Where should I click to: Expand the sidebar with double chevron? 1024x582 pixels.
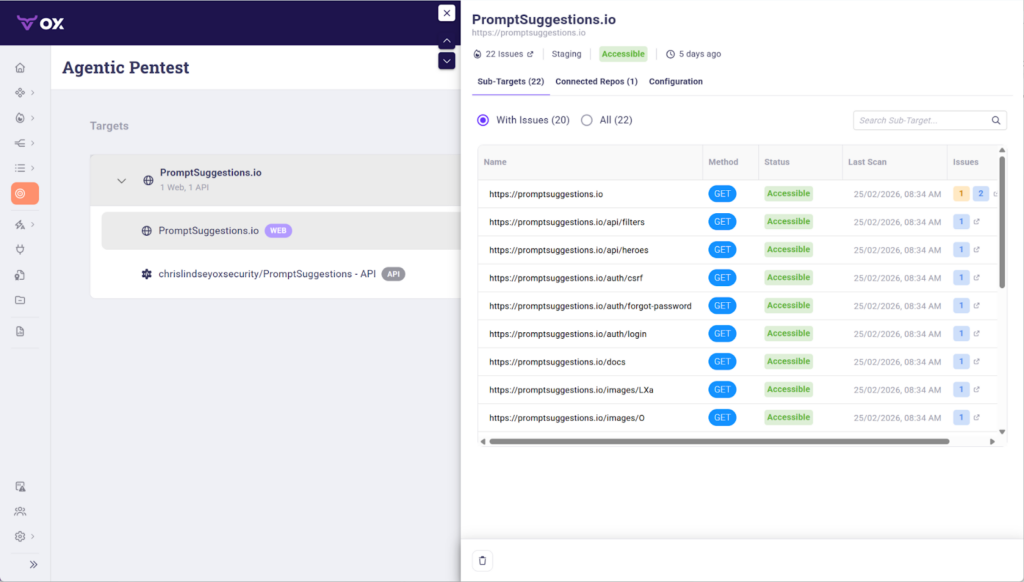coord(33,564)
